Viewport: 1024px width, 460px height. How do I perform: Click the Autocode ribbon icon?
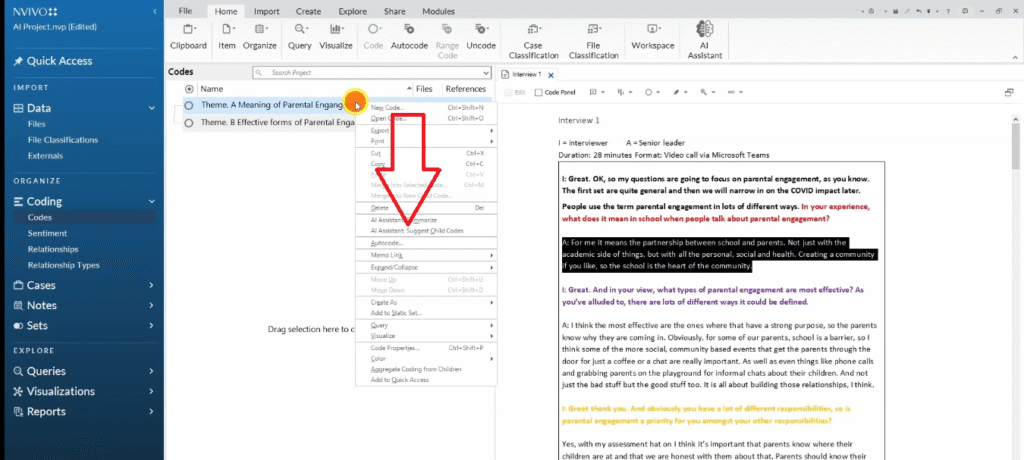click(x=409, y=35)
